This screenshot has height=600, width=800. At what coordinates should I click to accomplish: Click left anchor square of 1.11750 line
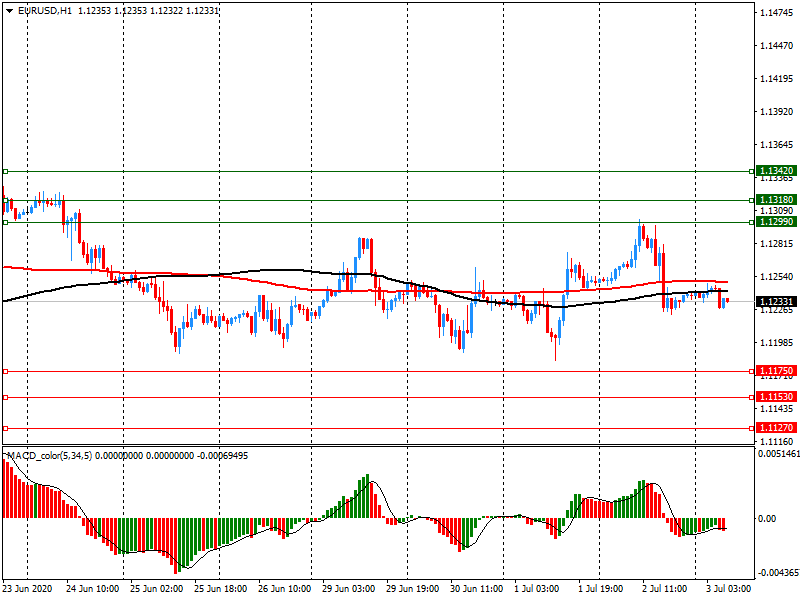[5, 371]
